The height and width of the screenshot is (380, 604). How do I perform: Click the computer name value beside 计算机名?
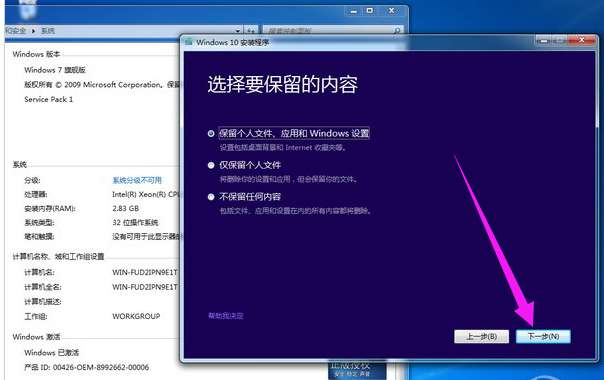tap(145, 272)
